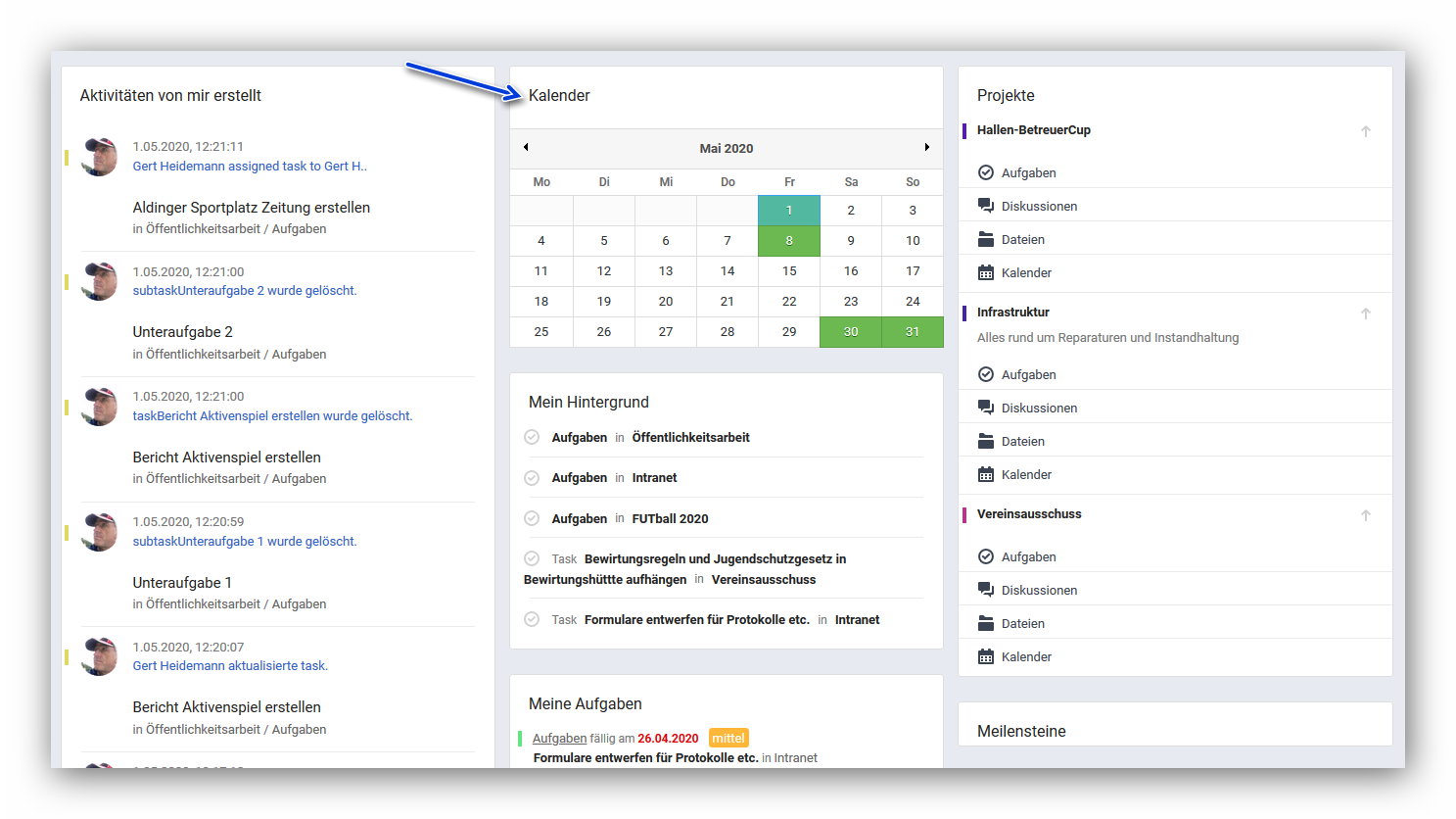
Task: Click the Aufgaben checkmark icon under Hallen-BetreuerCup
Action: (986, 172)
